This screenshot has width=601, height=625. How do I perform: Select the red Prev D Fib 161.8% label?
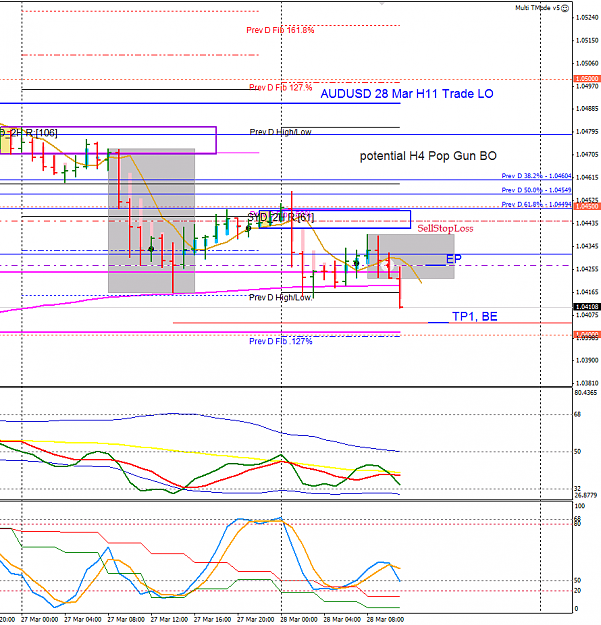(x=280, y=30)
